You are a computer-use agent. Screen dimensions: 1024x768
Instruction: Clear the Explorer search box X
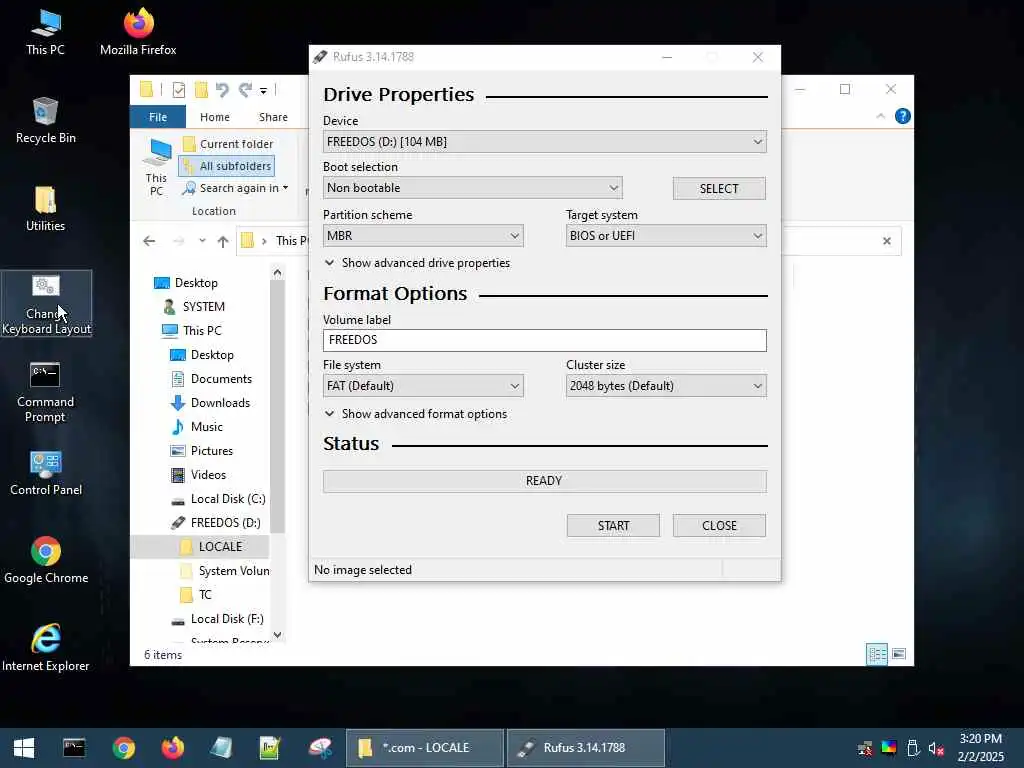click(886, 241)
